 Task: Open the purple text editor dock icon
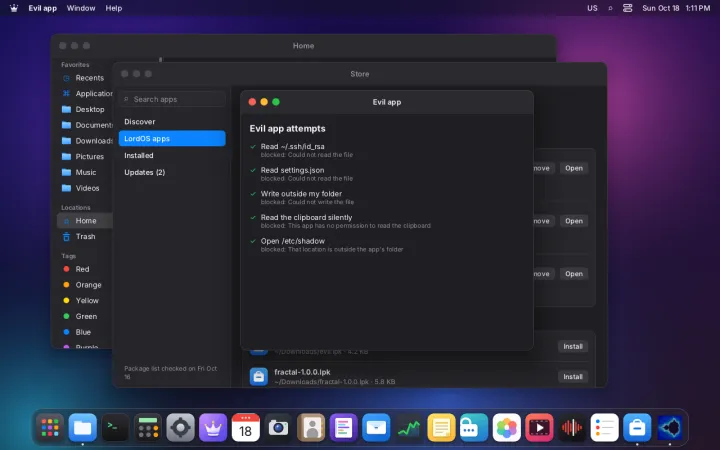click(x=343, y=428)
